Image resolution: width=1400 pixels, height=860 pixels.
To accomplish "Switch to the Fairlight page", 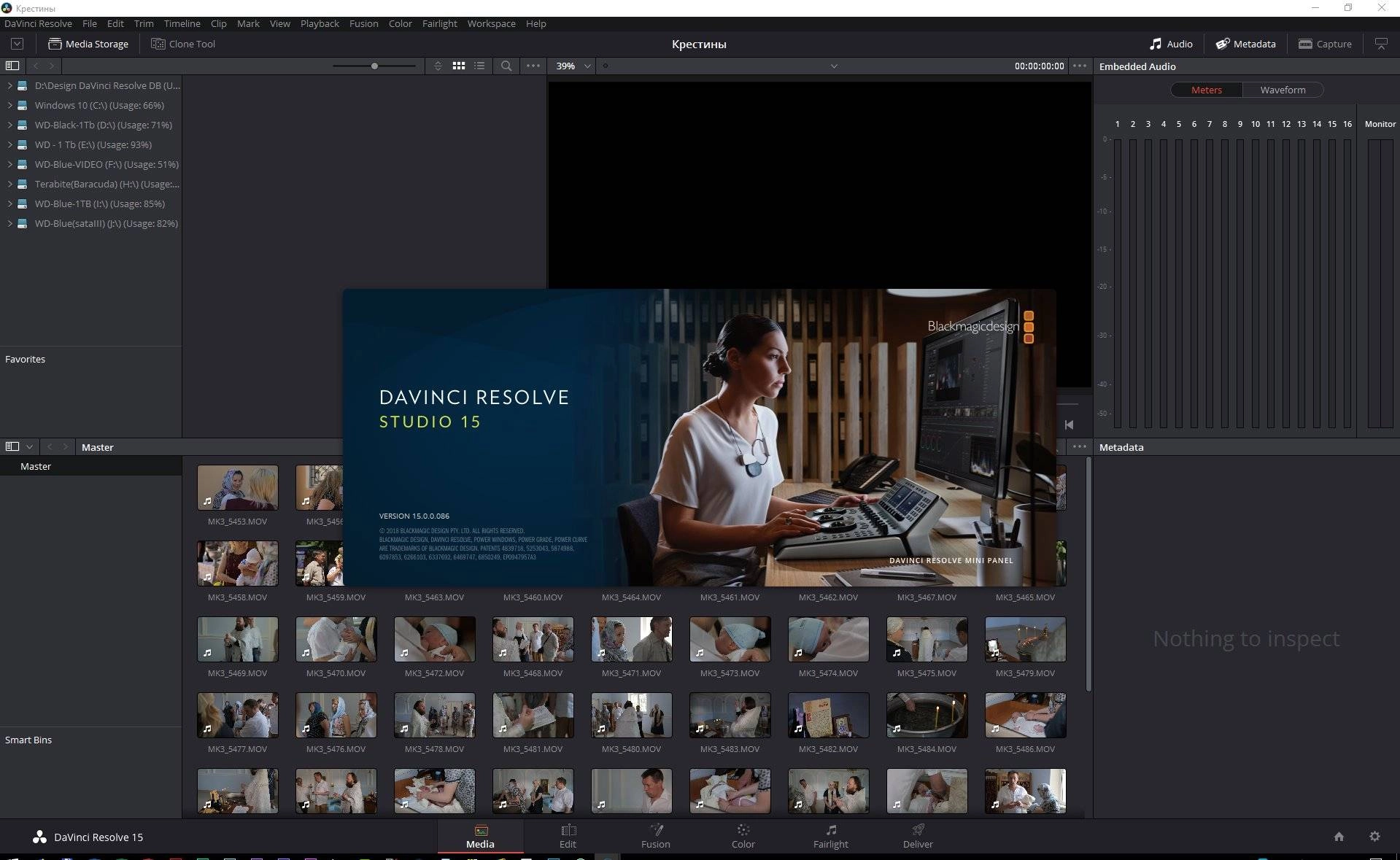I will [x=830, y=837].
